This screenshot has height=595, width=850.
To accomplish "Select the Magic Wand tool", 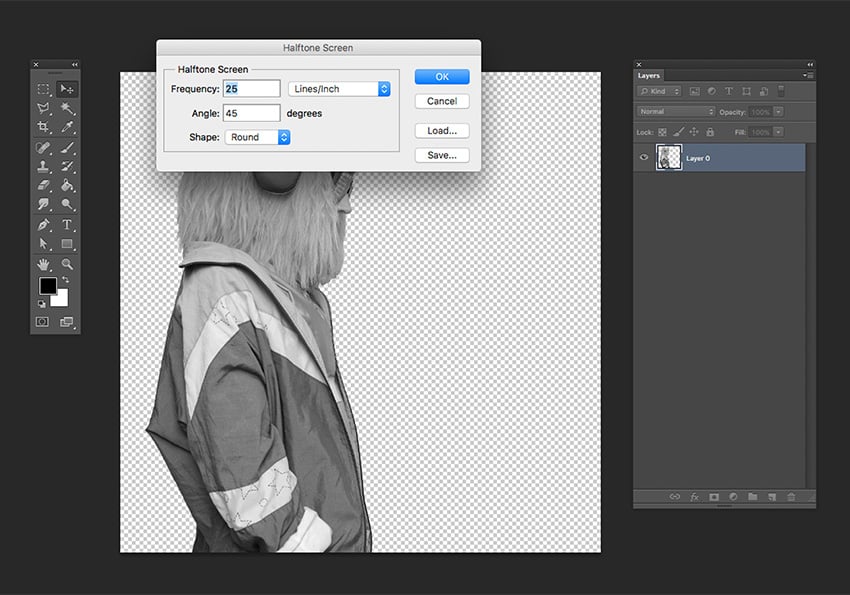I will pyautogui.click(x=67, y=108).
